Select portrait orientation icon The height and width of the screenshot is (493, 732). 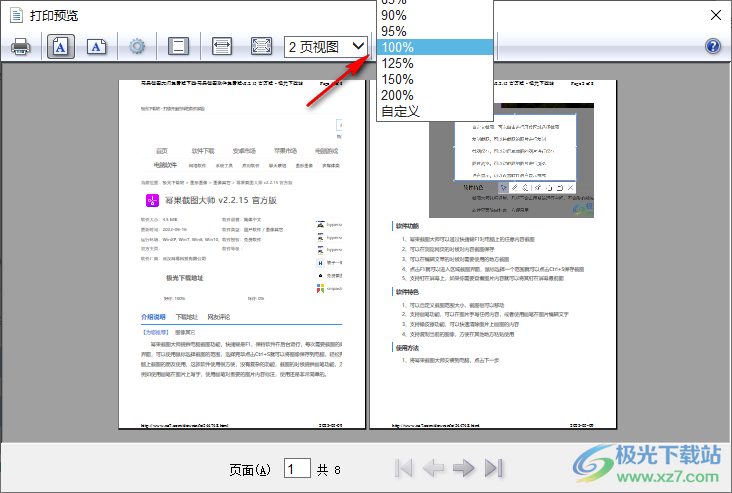coord(61,47)
